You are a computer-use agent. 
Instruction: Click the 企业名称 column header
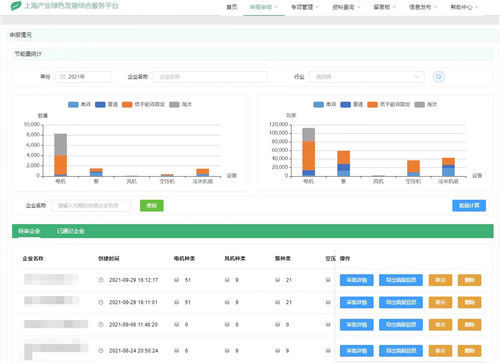(x=33, y=258)
